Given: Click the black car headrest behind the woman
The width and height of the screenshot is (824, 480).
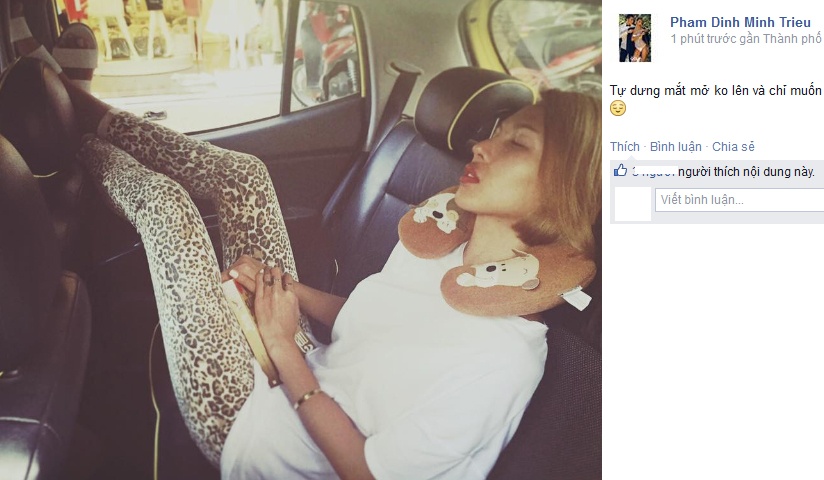Looking at the screenshot, I should (468, 108).
